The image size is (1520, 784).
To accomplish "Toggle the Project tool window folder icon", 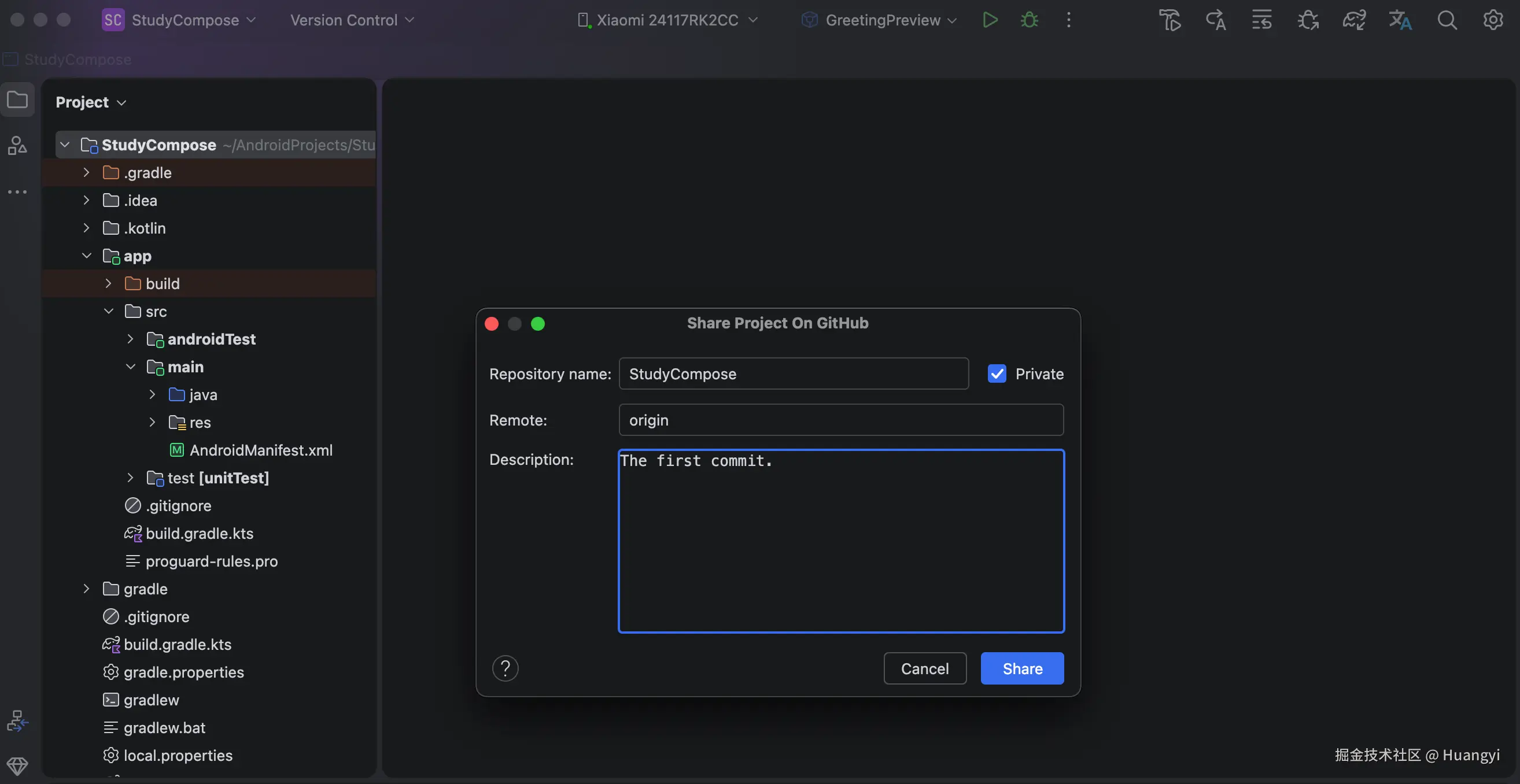I will click(17, 99).
